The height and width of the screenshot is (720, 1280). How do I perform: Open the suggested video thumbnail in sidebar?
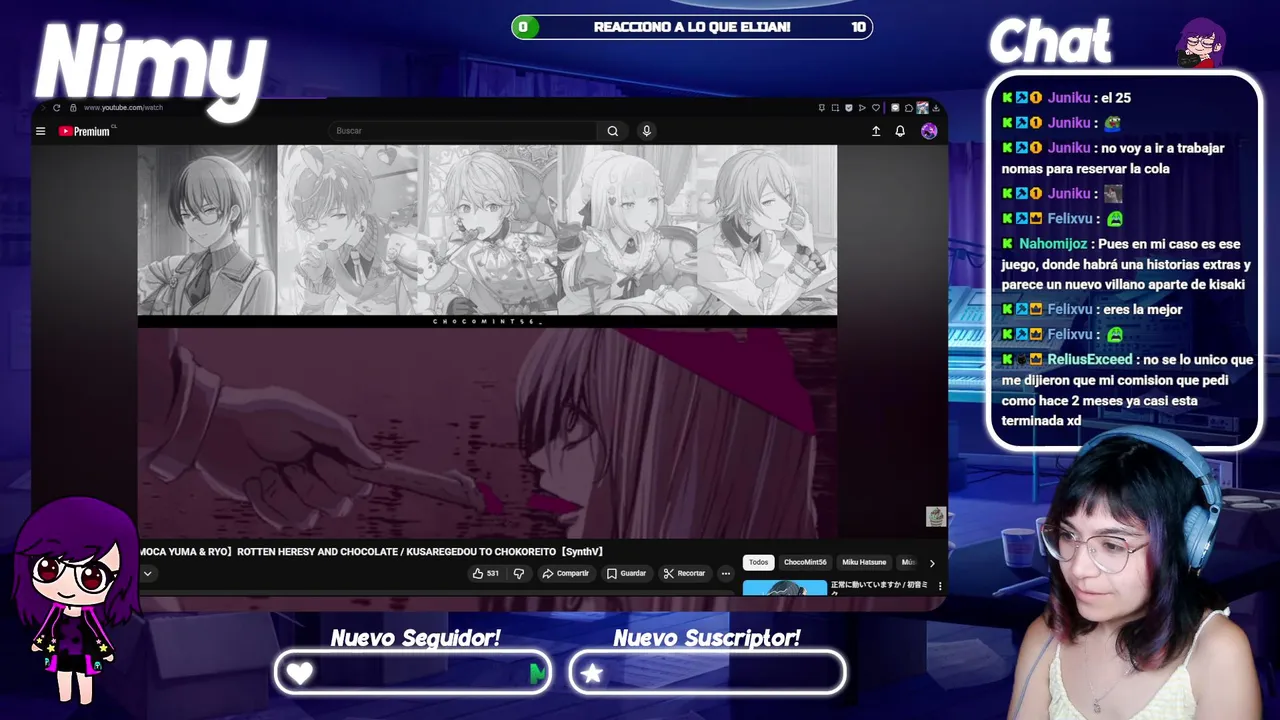coord(785,587)
